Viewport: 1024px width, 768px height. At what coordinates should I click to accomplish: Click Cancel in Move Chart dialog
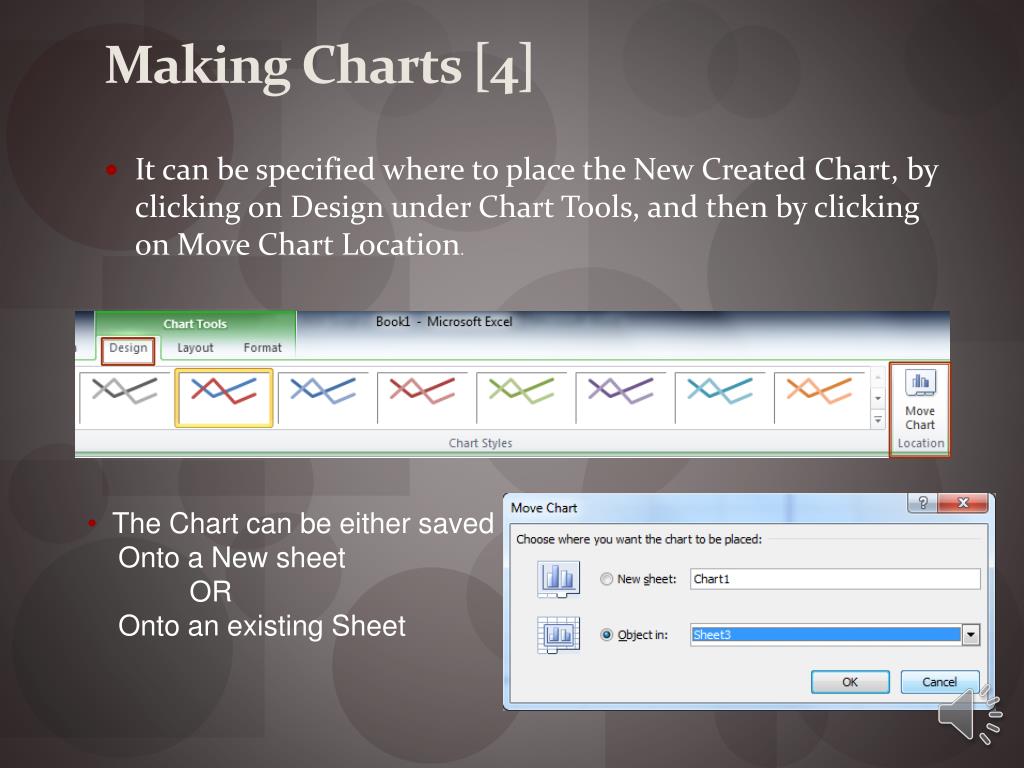pos(939,682)
